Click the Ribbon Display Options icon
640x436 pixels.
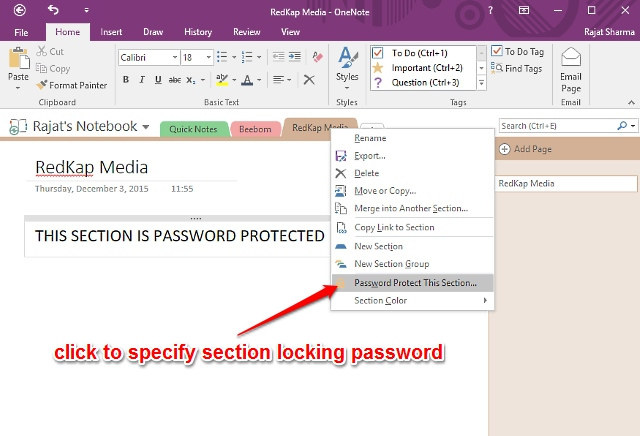pyautogui.click(x=524, y=10)
